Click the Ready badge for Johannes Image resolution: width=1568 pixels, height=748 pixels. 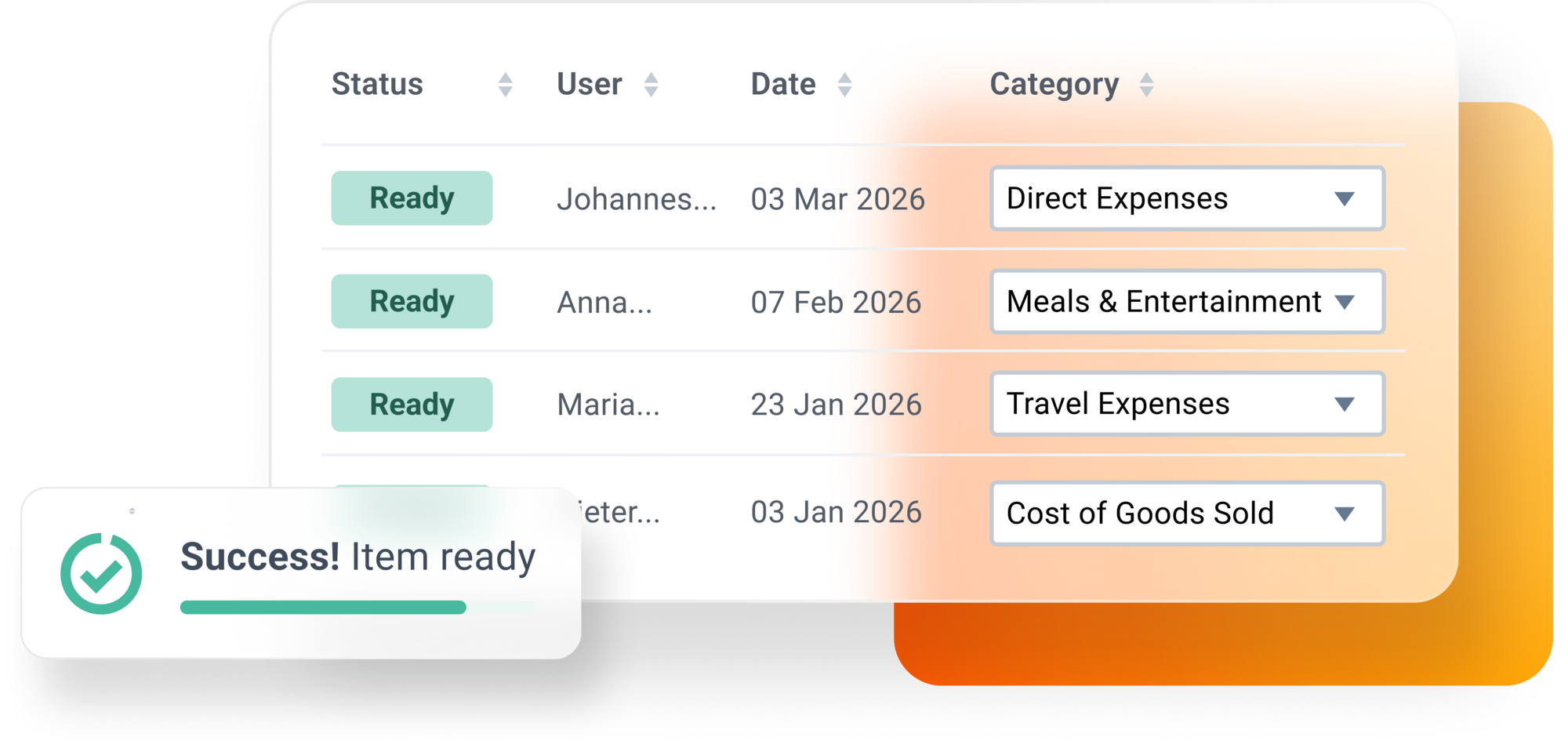pyautogui.click(x=412, y=198)
